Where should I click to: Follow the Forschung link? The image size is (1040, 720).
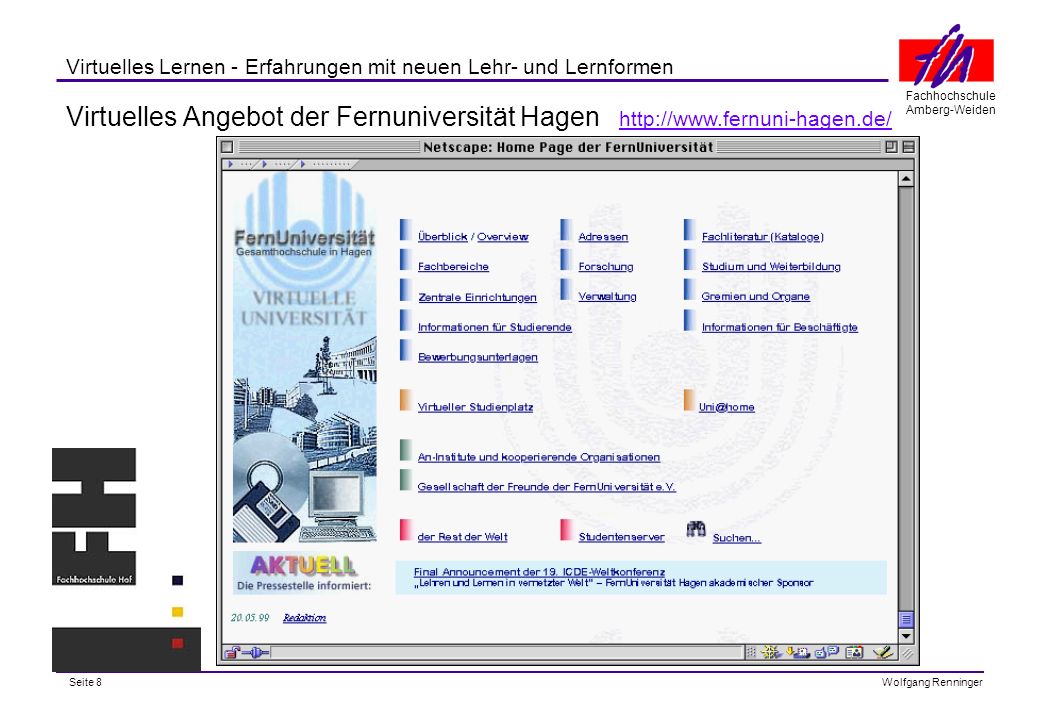tap(606, 267)
